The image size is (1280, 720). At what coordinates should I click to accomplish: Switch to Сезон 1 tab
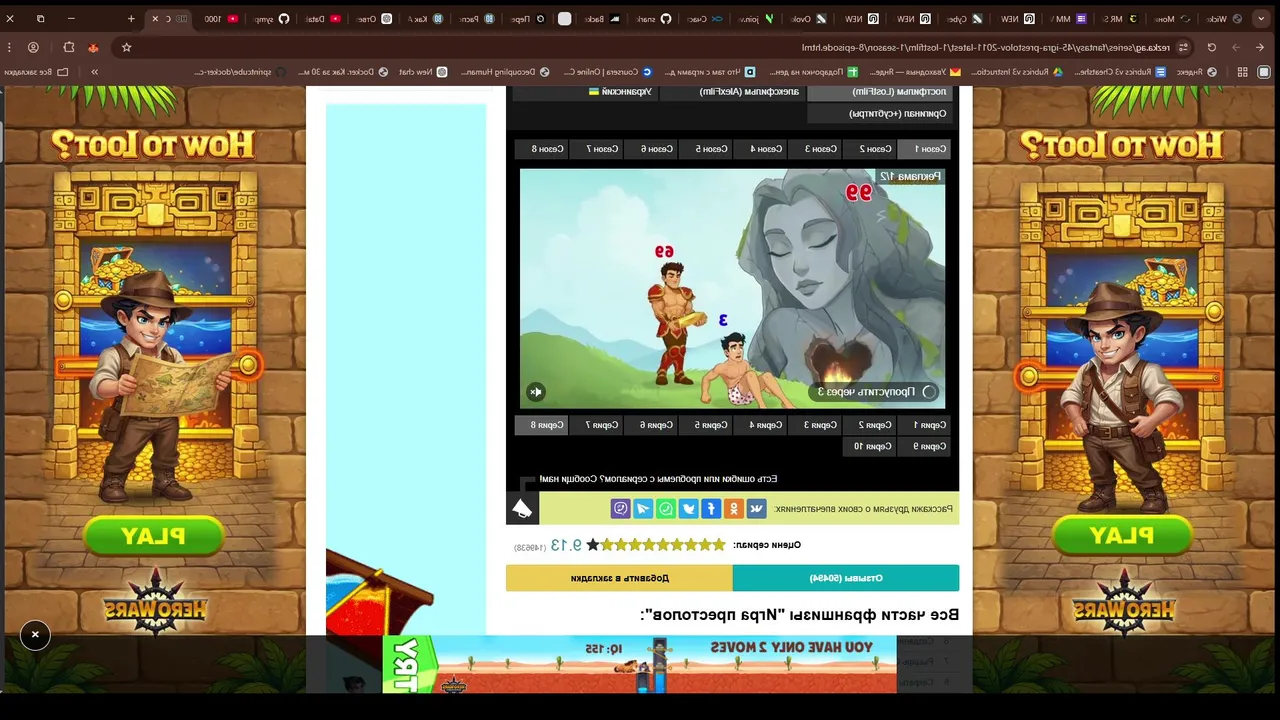[924, 149]
